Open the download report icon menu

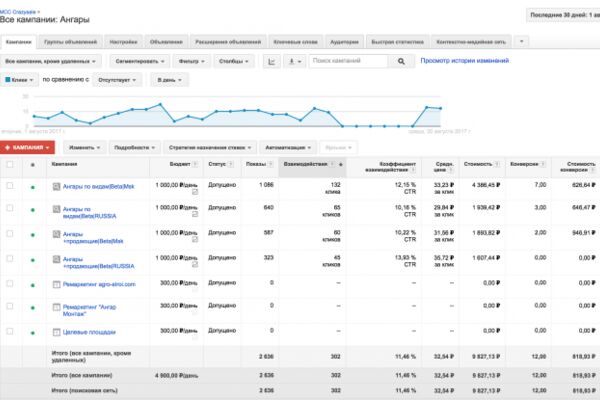(295, 62)
